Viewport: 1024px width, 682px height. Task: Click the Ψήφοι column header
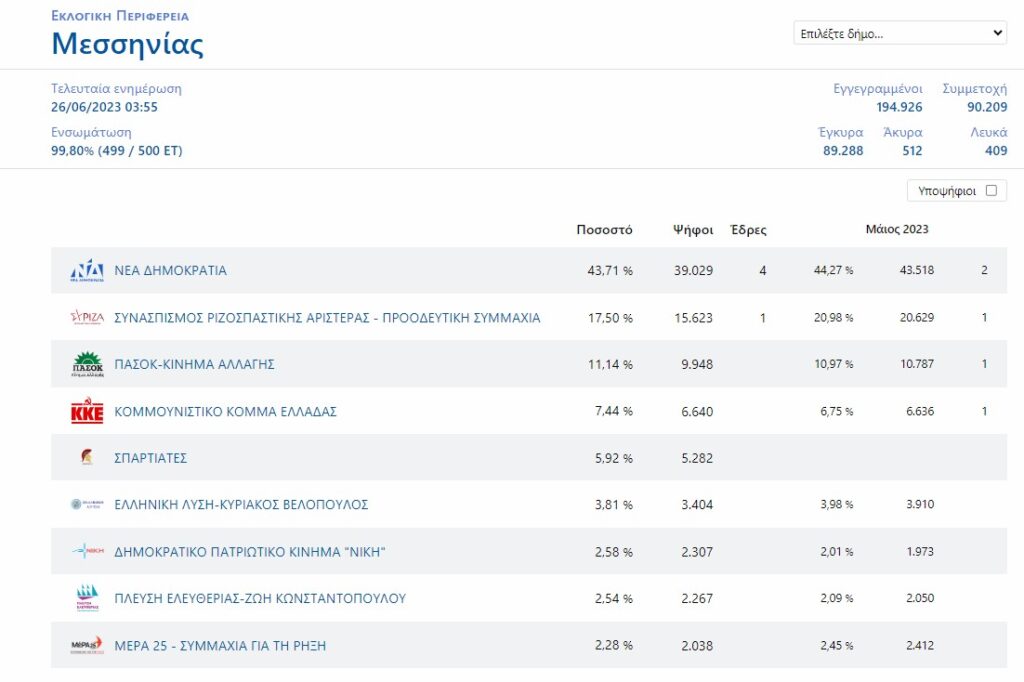point(693,230)
